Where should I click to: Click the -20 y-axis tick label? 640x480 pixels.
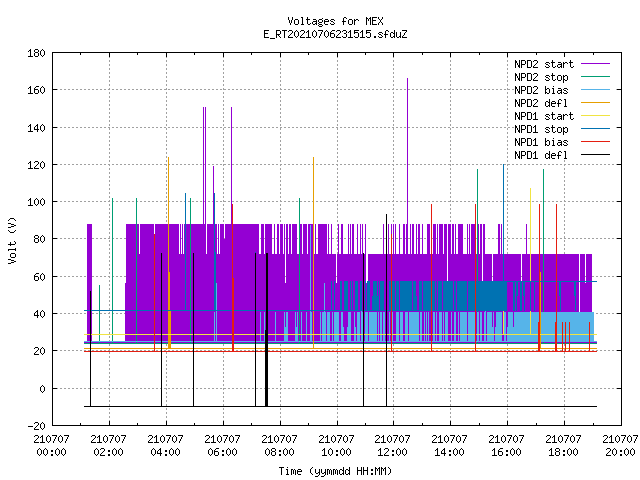(36, 426)
